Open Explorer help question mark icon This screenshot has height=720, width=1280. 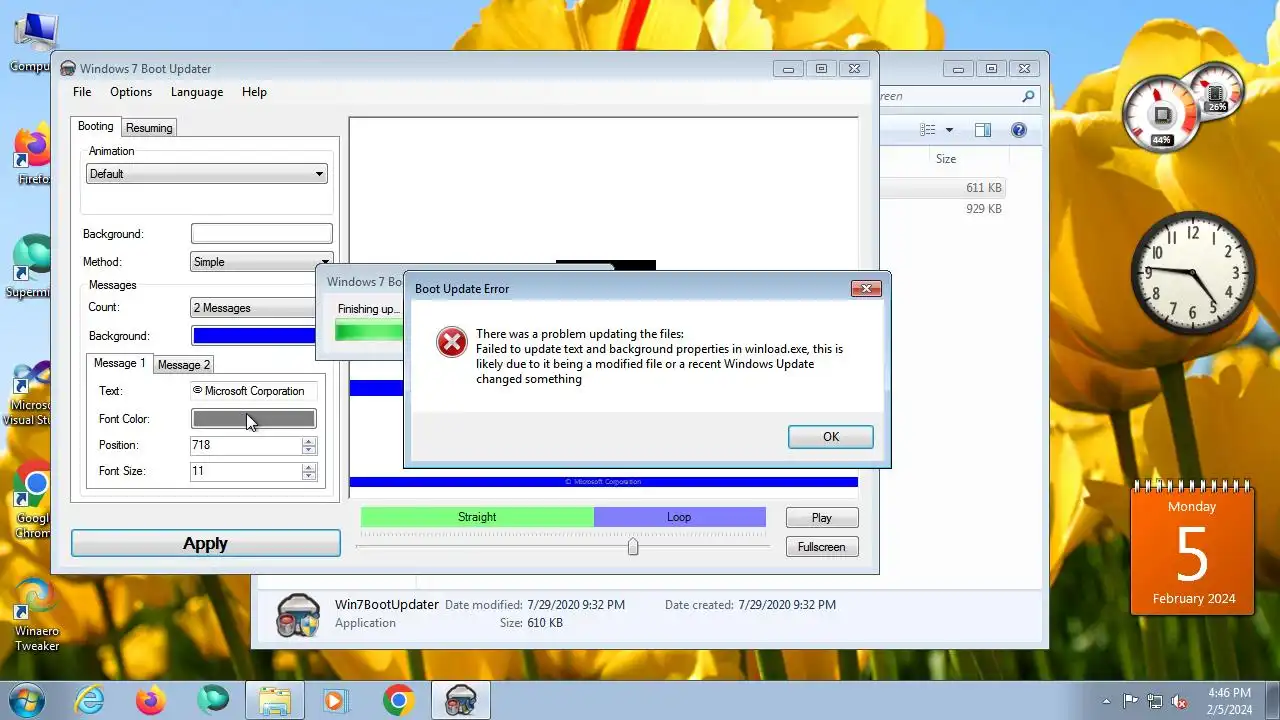coord(1019,130)
